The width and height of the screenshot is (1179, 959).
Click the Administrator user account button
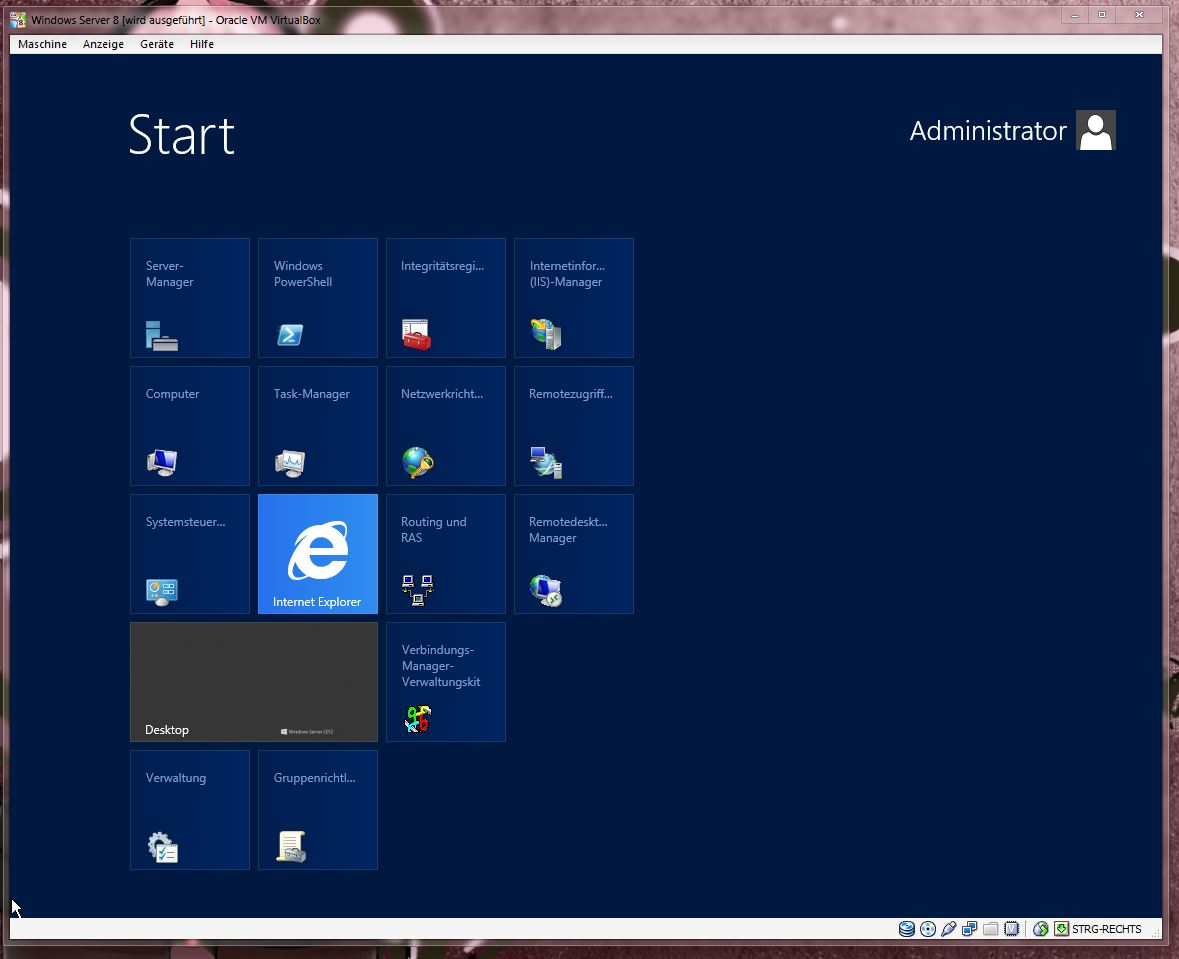tap(1012, 131)
